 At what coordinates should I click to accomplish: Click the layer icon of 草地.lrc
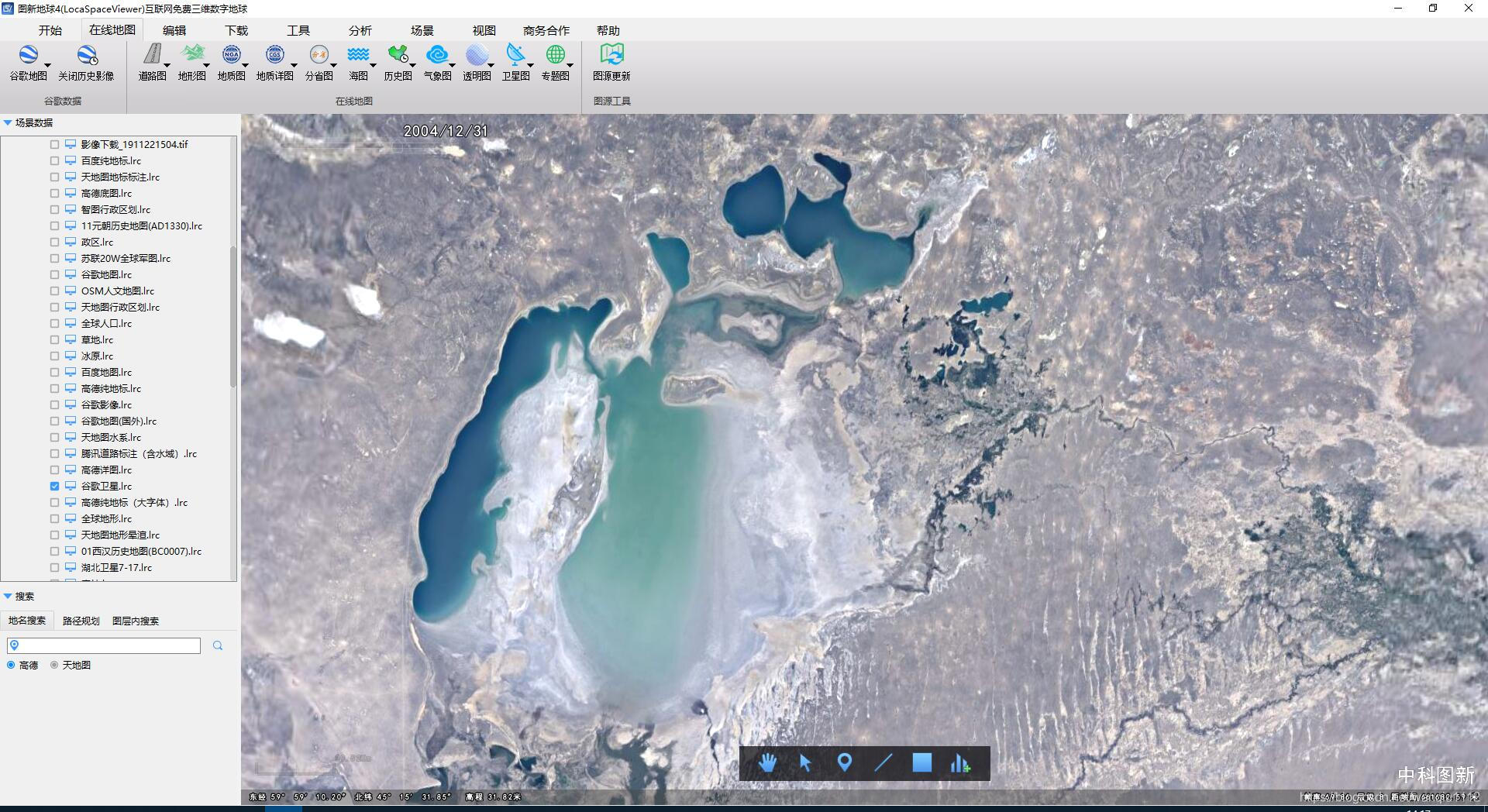[71, 339]
